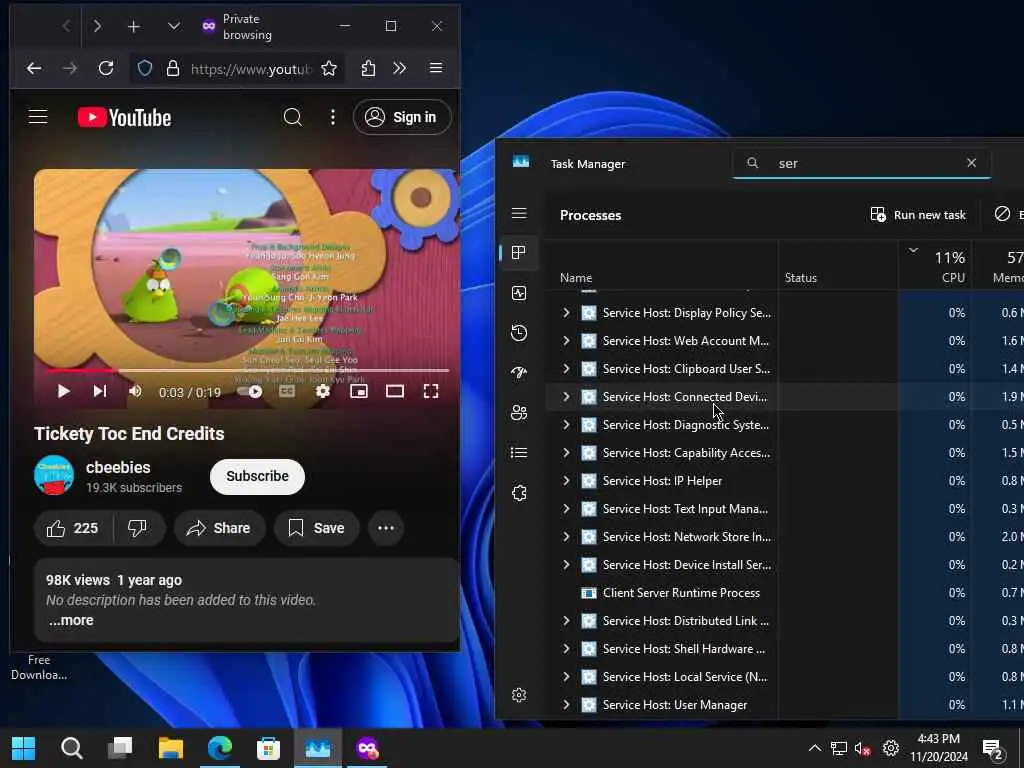
Task: List all tabs dropdown arrow
Action: pyautogui.click(x=174, y=27)
